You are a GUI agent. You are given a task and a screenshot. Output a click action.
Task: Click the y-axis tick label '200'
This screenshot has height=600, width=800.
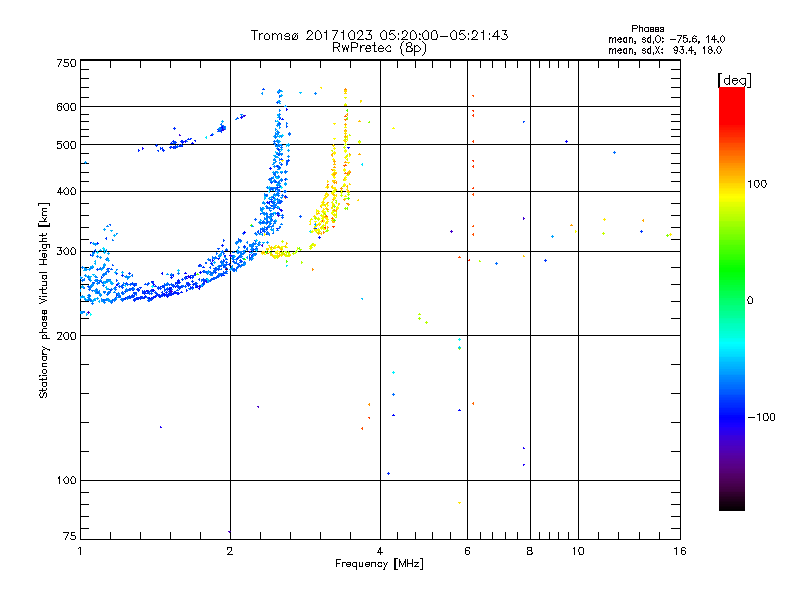coord(66,336)
